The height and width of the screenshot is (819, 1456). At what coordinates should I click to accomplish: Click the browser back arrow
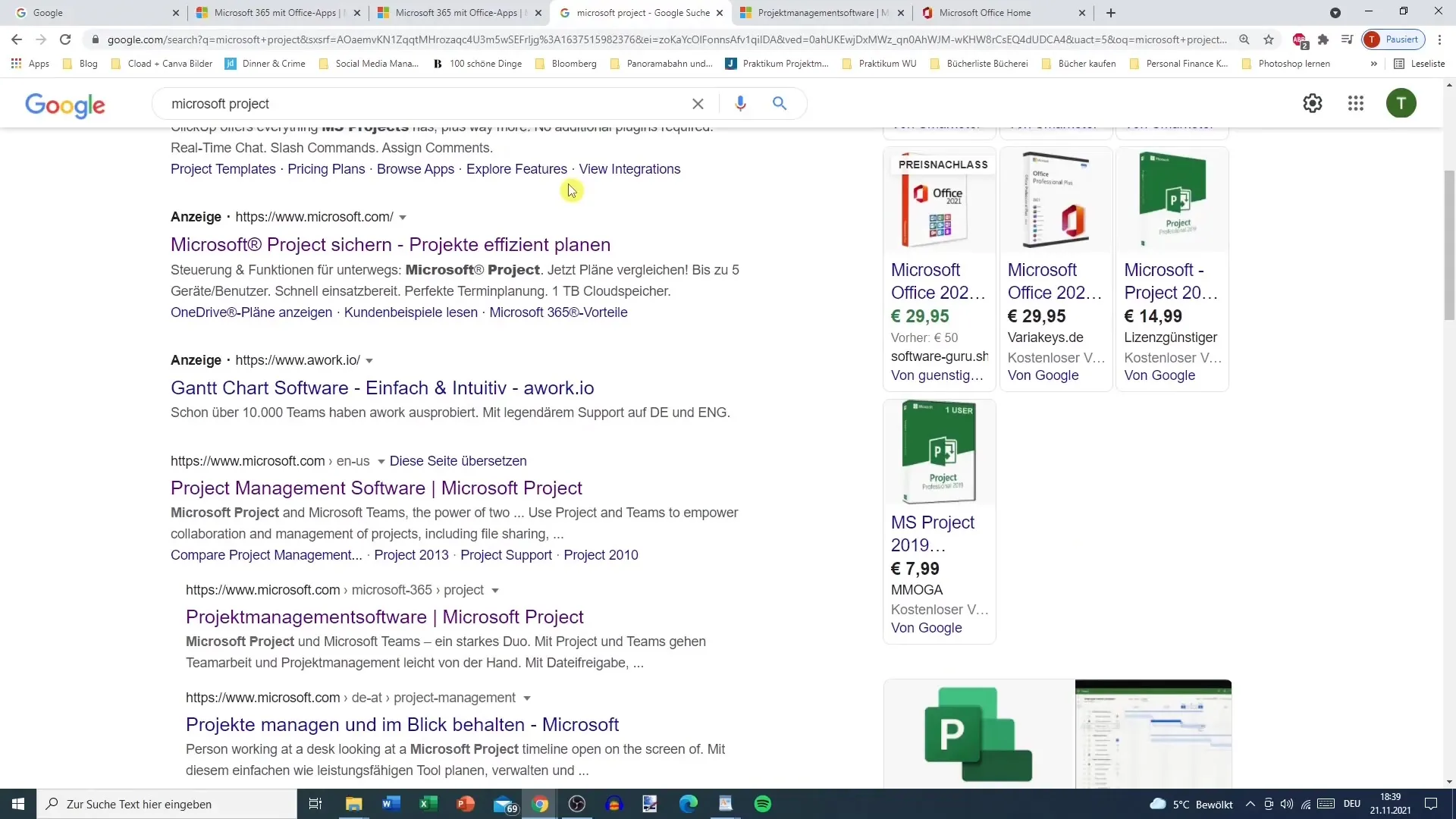tap(17, 39)
